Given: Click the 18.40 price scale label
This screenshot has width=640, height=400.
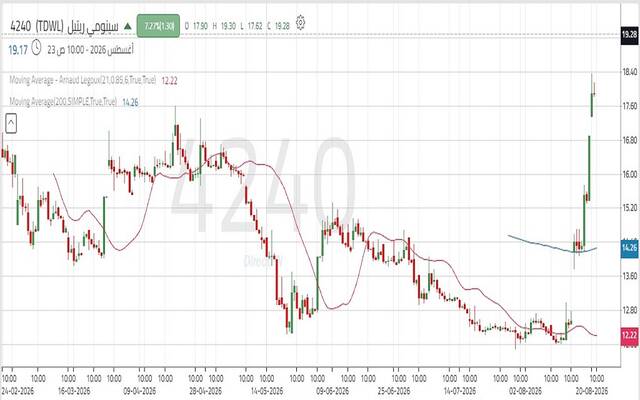Looking at the screenshot, I should 631,72.
